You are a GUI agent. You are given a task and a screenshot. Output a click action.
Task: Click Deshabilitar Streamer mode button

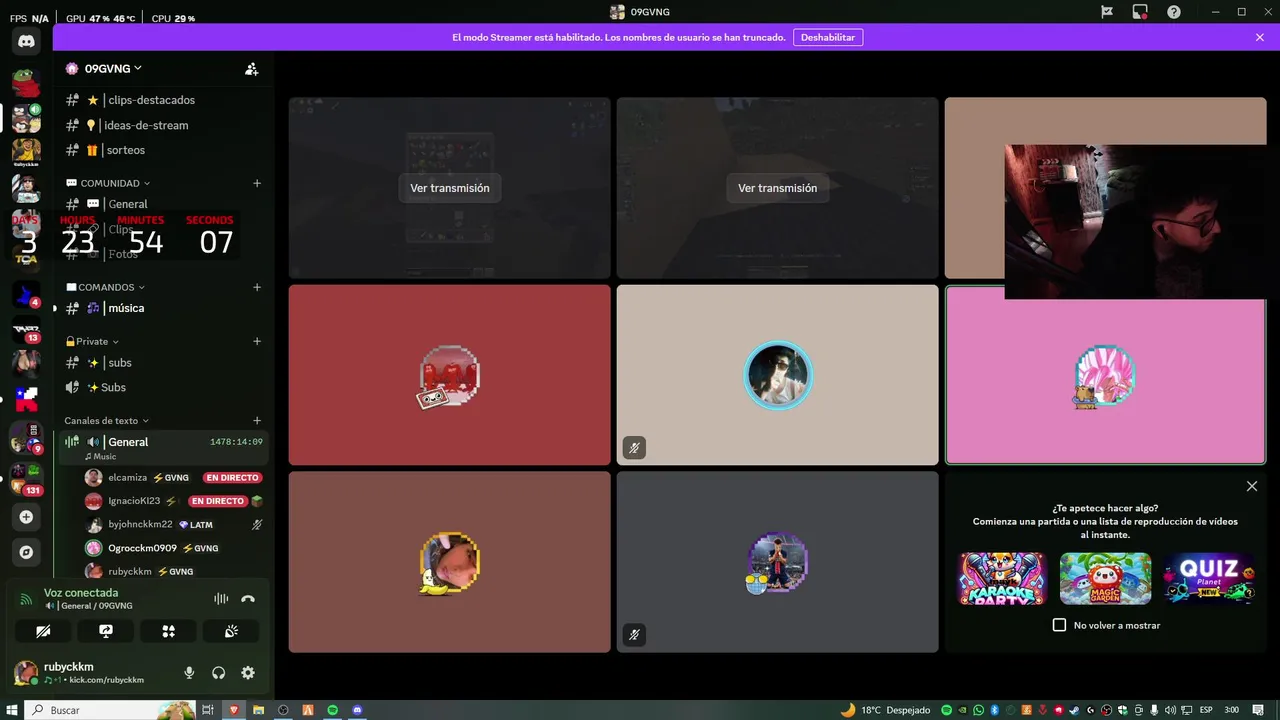tap(828, 37)
